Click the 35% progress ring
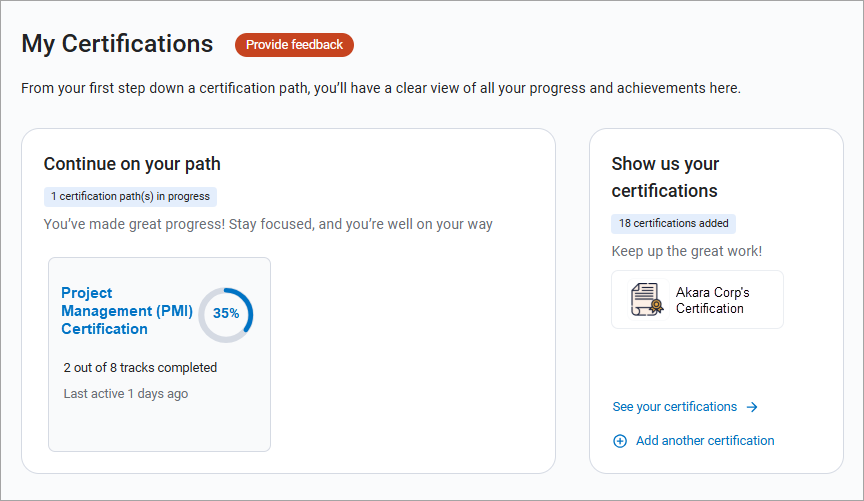Image resolution: width=864 pixels, height=501 pixels. point(226,314)
